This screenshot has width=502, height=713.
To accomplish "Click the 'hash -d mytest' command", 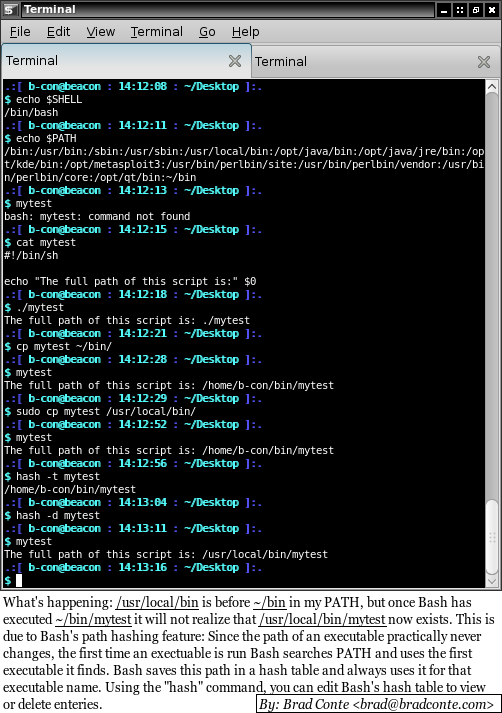I will 58,516.
